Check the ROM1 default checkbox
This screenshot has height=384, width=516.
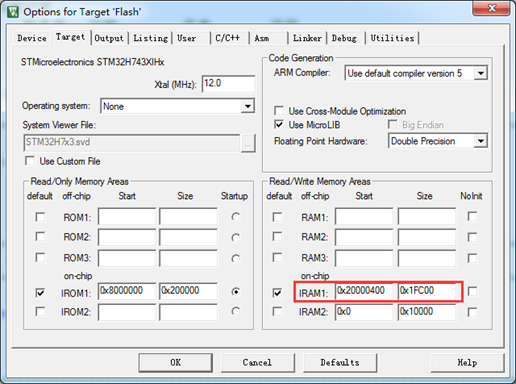coord(40,217)
